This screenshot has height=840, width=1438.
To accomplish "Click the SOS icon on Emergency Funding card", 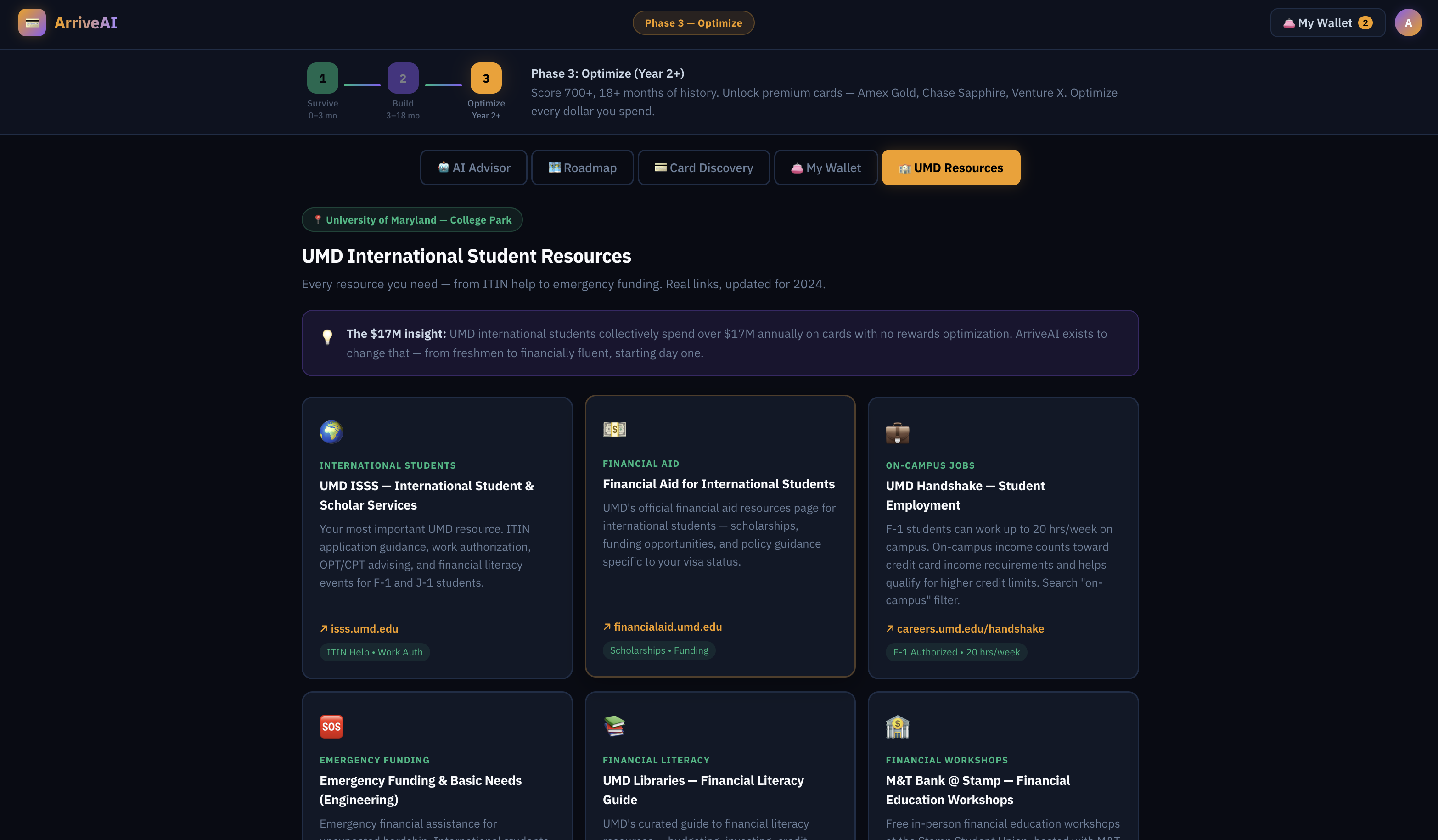I will tap(331, 726).
